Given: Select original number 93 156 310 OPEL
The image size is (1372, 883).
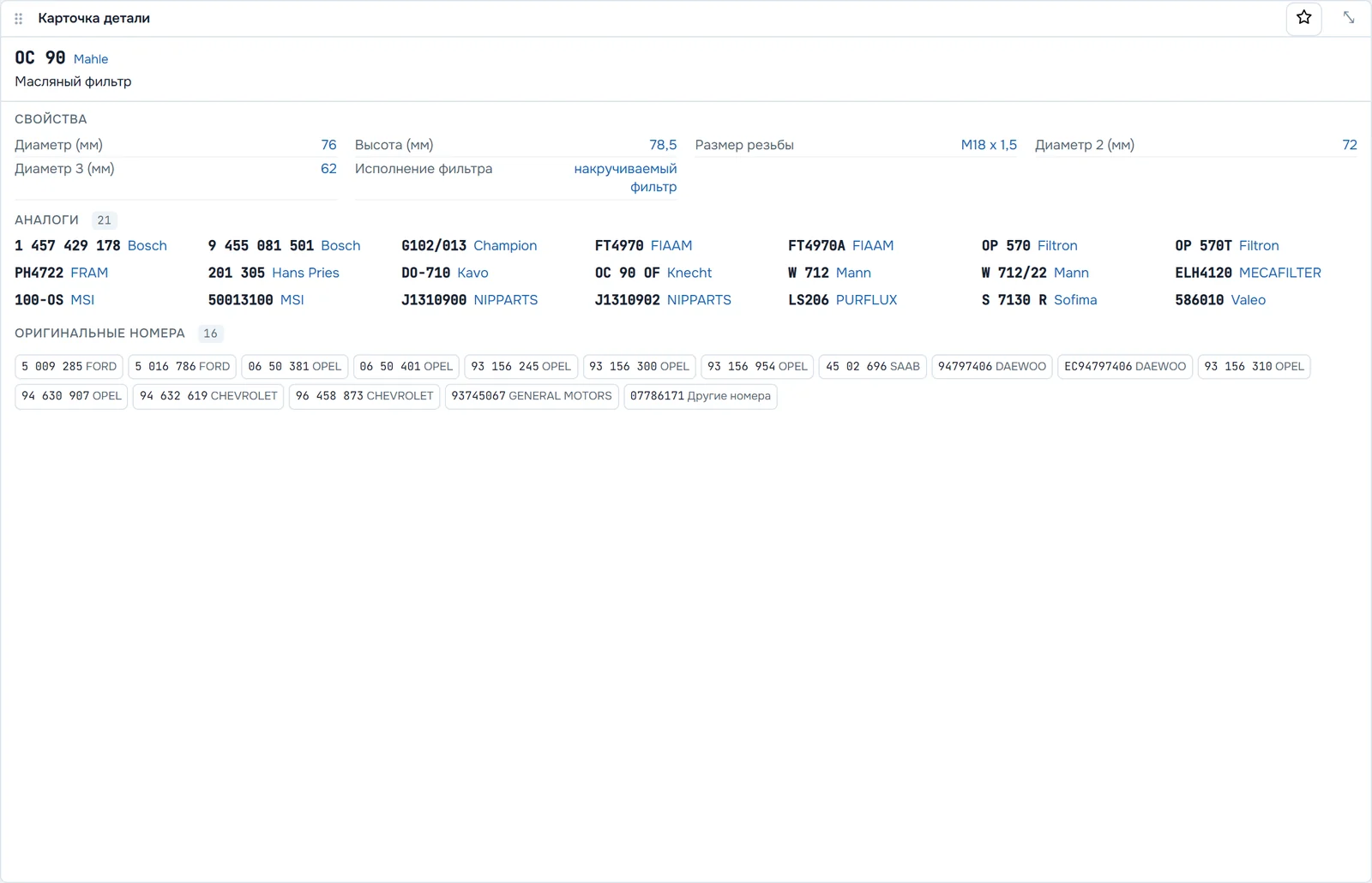Looking at the screenshot, I should click(1254, 367).
